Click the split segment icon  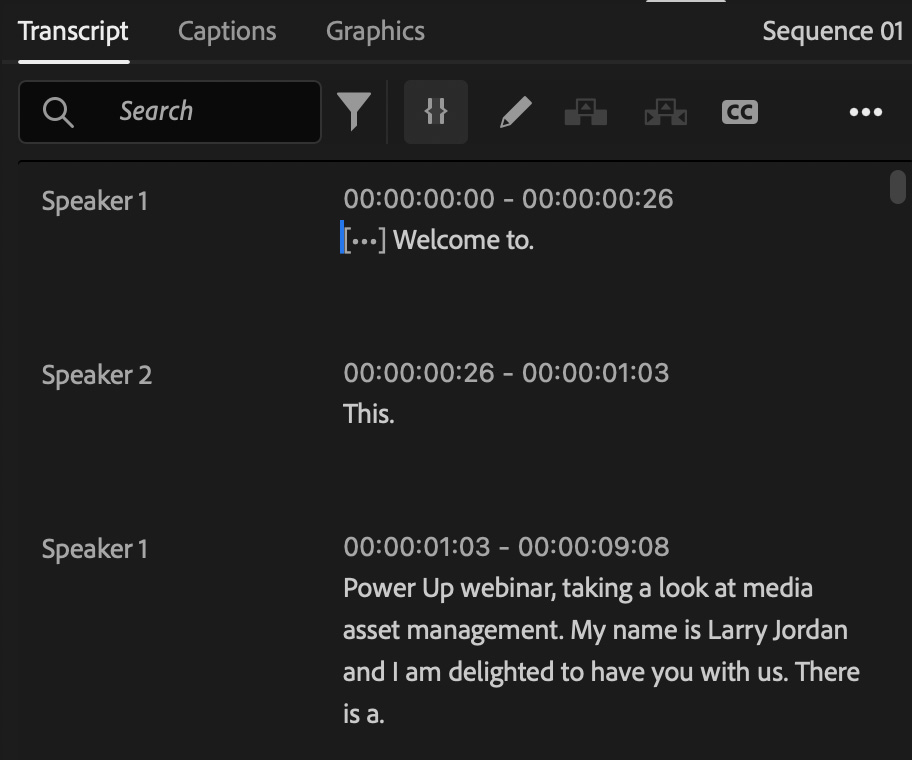[x=586, y=112]
